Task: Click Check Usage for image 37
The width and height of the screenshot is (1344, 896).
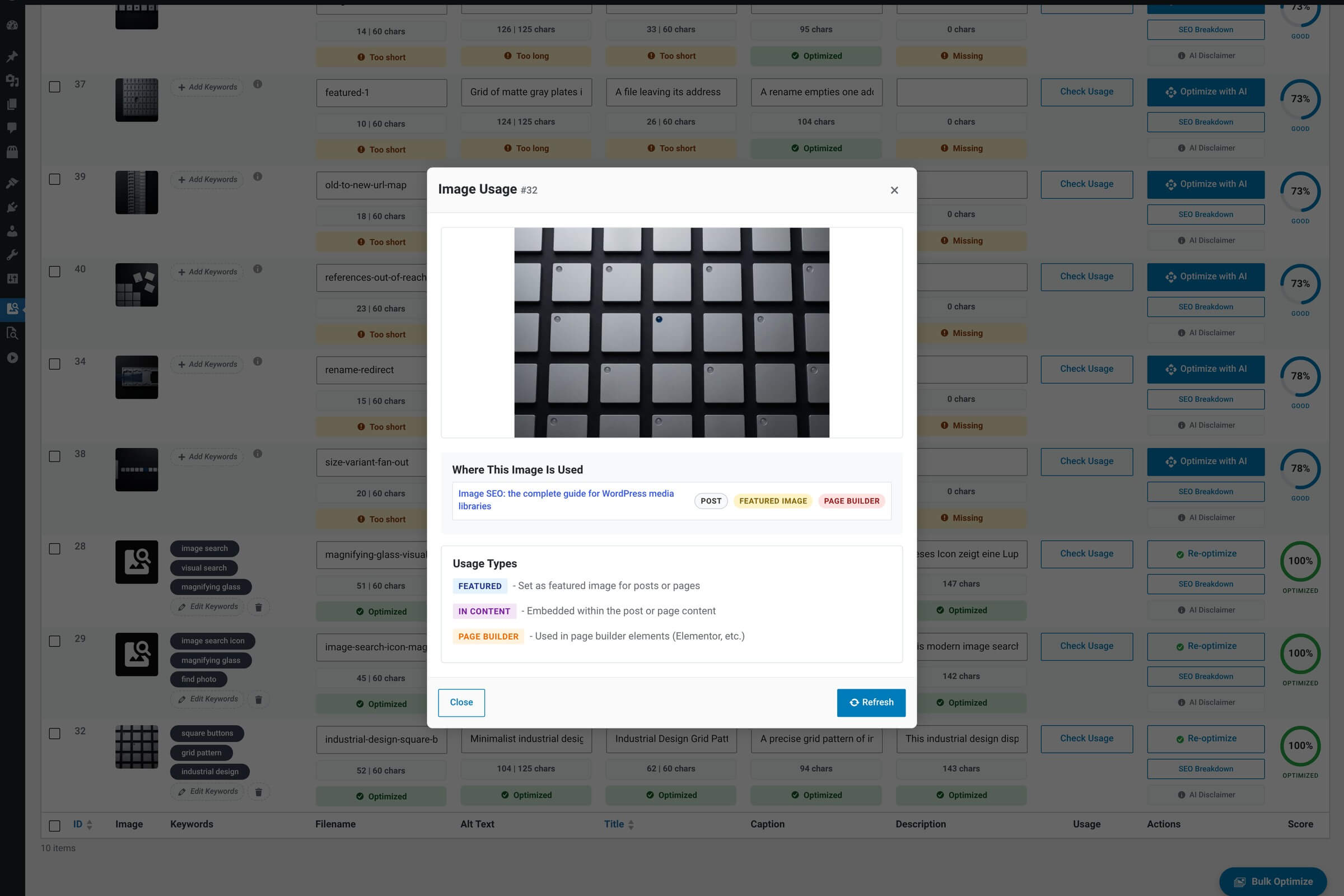Action: [x=1086, y=92]
